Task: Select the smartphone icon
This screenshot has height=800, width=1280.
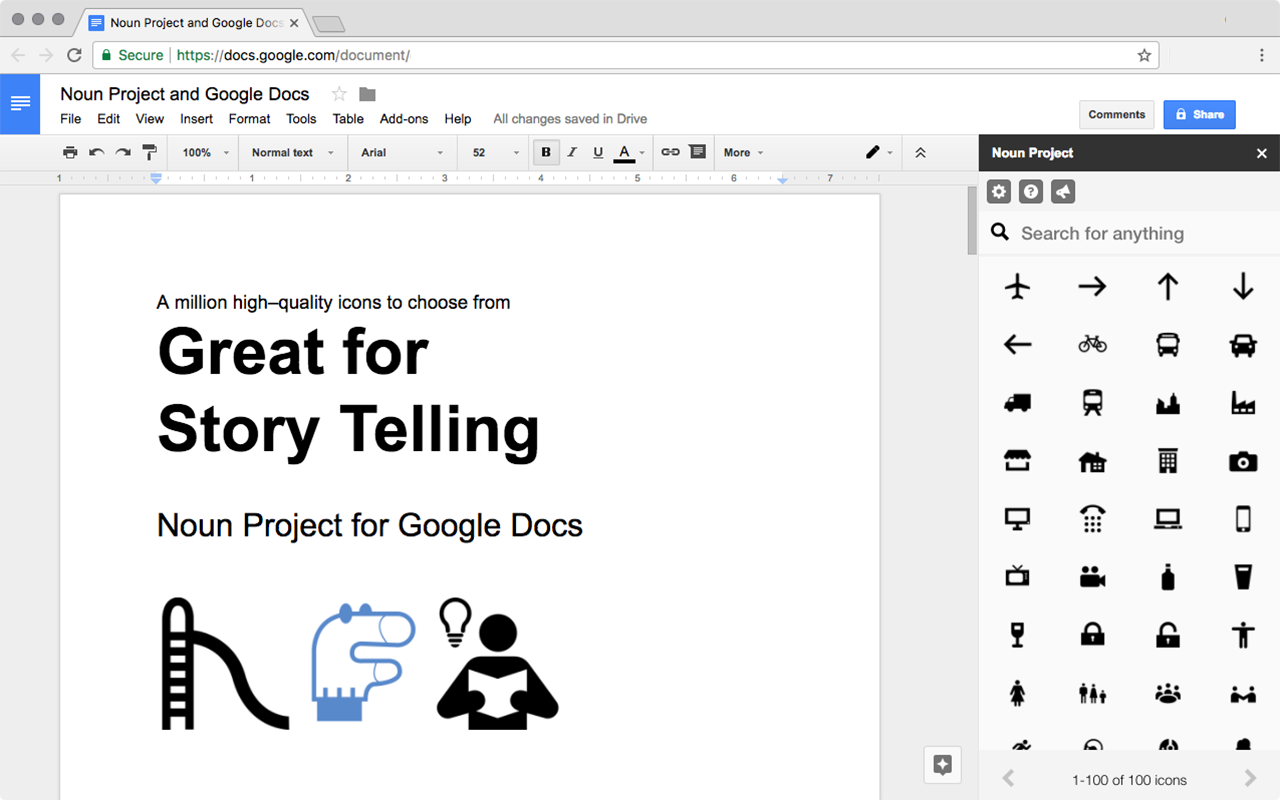Action: point(1243,519)
